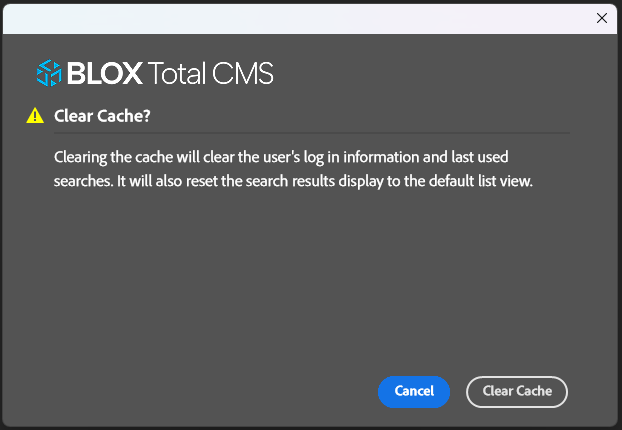This screenshot has height=430, width=622.
Task: Click the Clear Cache? heading
Action: [x=102, y=116]
